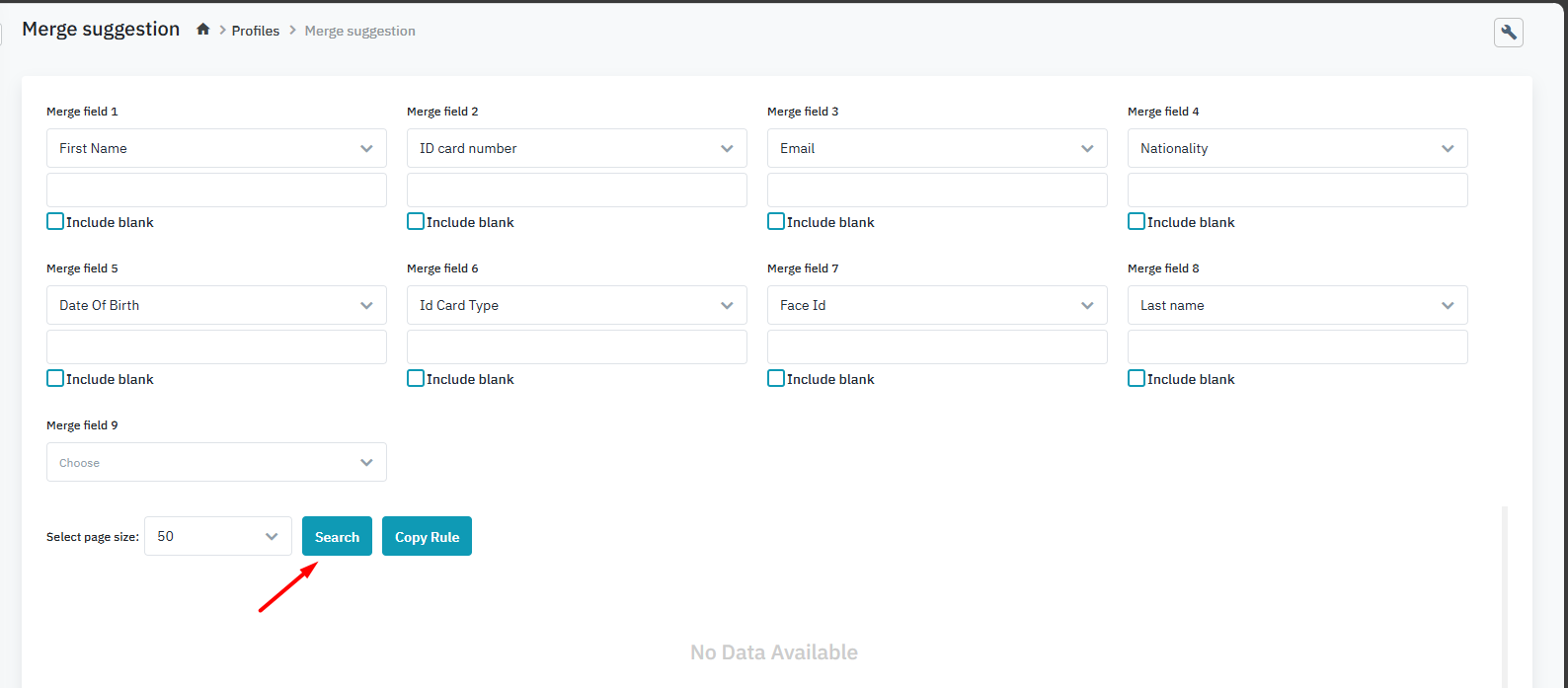Image resolution: width=1568 pixels, height=688 pixels.
Task: Change the page size dropdown showing 50
Action: 218,536
